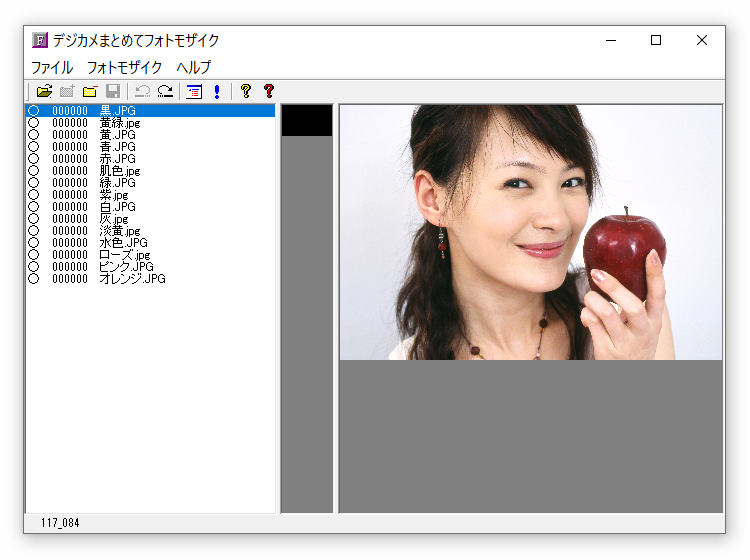Click the add material image icon

pyautogui.click(x=67, y=91)
